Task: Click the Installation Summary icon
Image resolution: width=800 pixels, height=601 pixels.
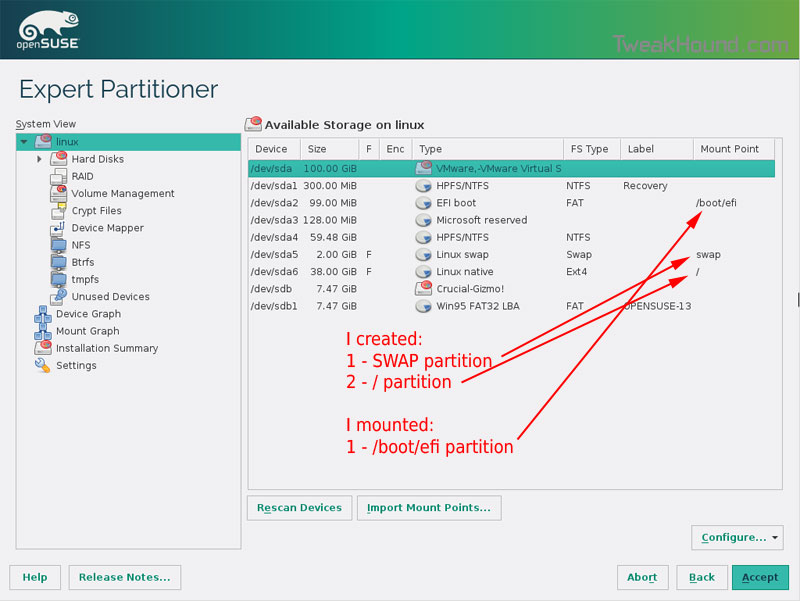Action: (43, 348)
